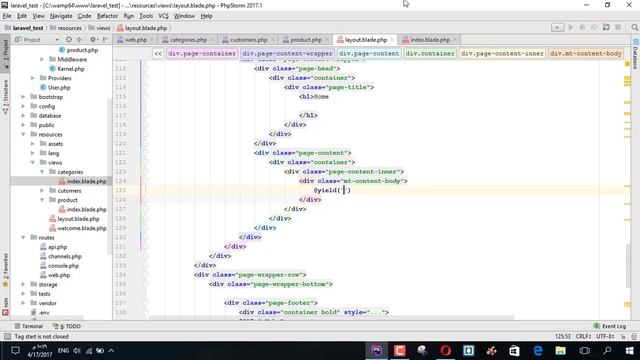Screen dimensions: 640x360
Task: Expand the vendor folder
Action: (x=23, y=303)
